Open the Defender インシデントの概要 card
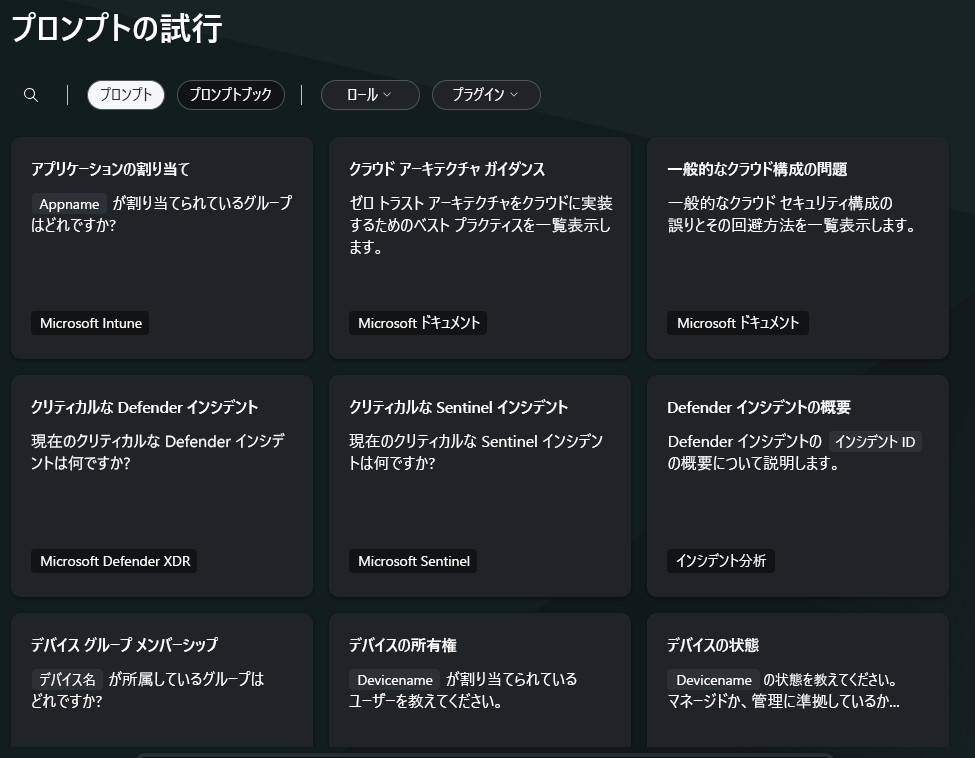 point(798,486)
